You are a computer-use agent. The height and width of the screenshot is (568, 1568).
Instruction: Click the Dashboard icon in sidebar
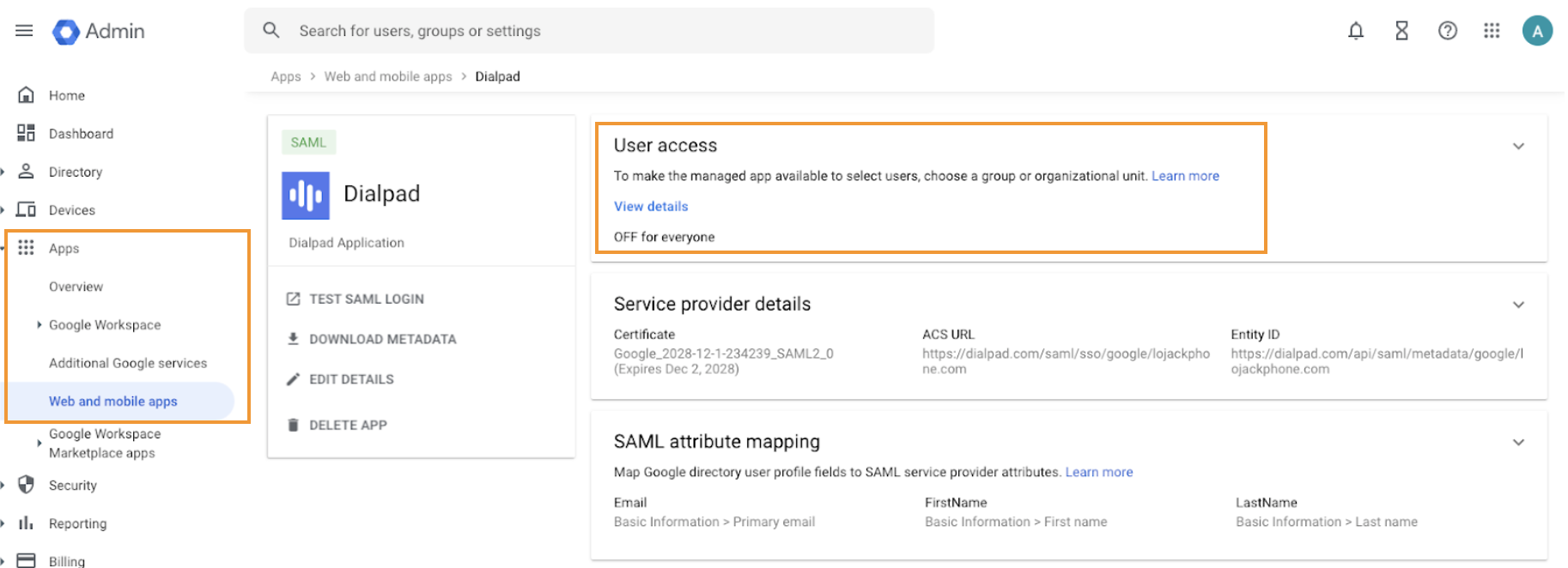coord(27,133)
